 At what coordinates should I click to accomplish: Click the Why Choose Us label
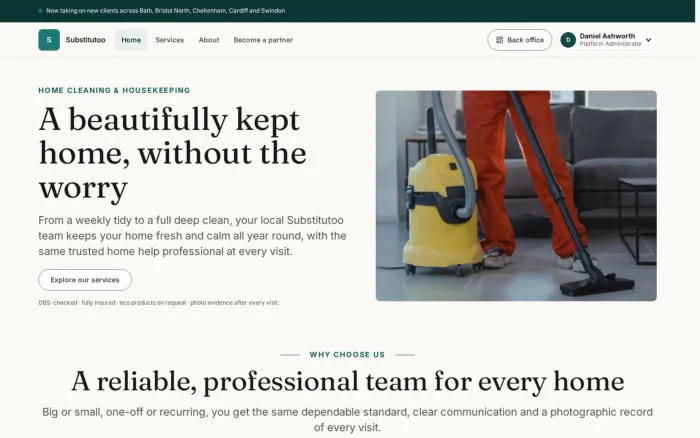[347, 355]
